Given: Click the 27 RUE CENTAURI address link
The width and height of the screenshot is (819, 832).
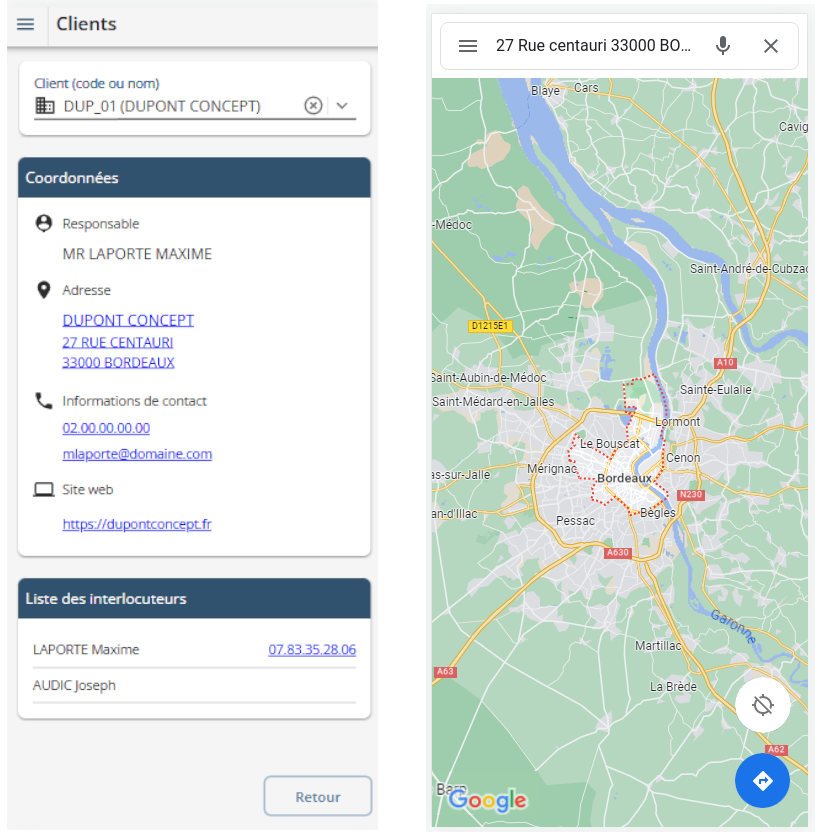Looking at the screenshot, I should 119,340.
